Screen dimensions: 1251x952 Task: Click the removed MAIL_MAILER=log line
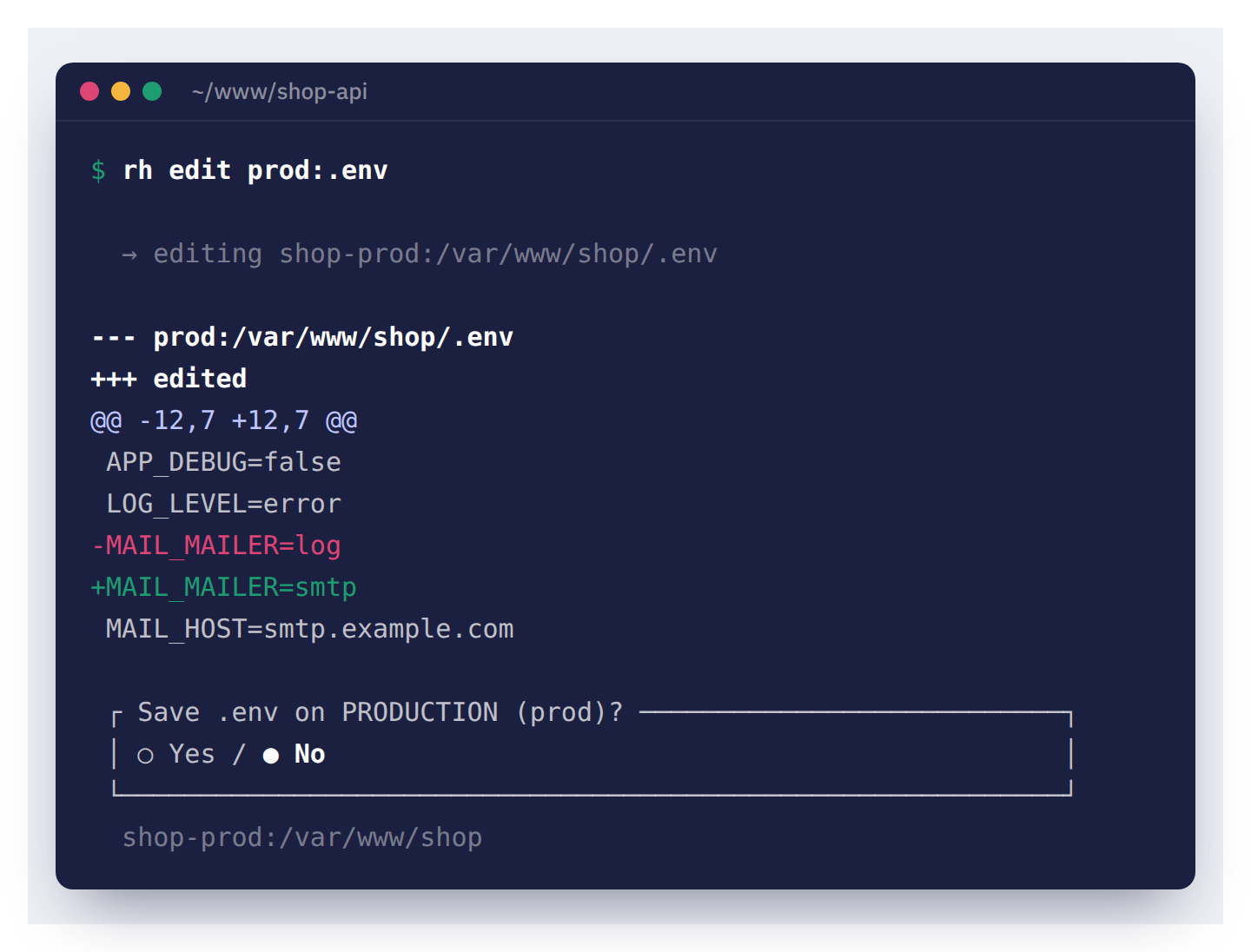pyautogui.click(x=215, y=545)
